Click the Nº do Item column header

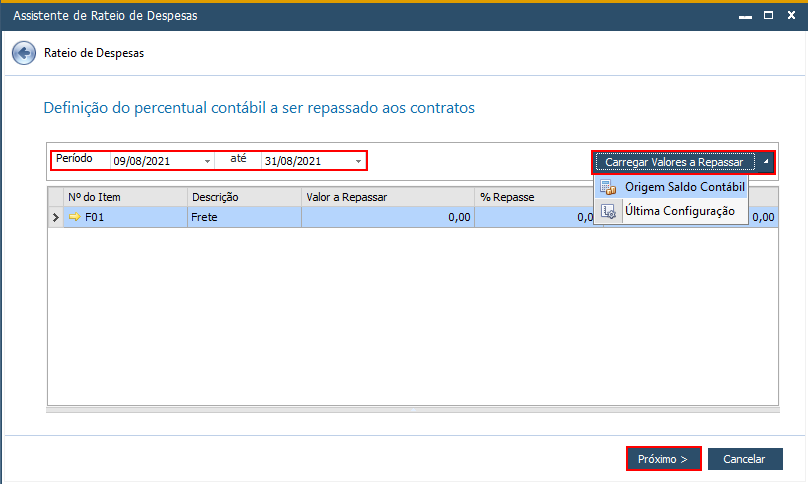coord(125,197)
